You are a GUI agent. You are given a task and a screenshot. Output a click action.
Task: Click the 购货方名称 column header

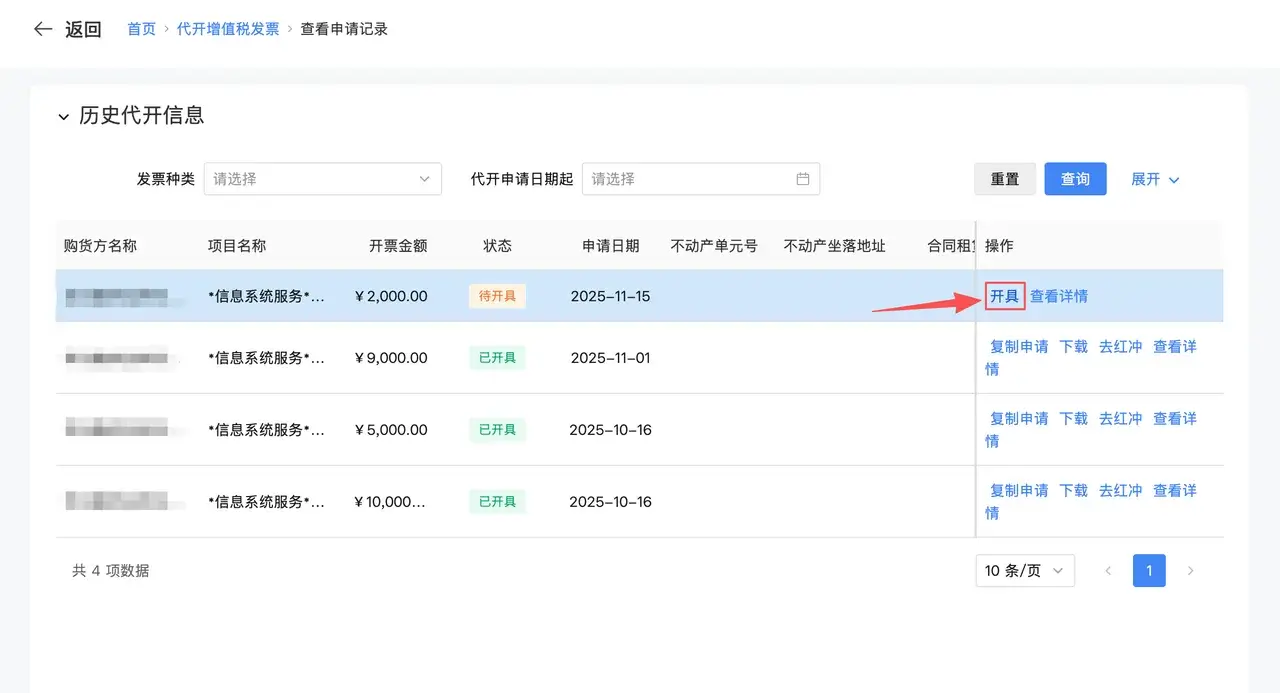tap(100, 246)
